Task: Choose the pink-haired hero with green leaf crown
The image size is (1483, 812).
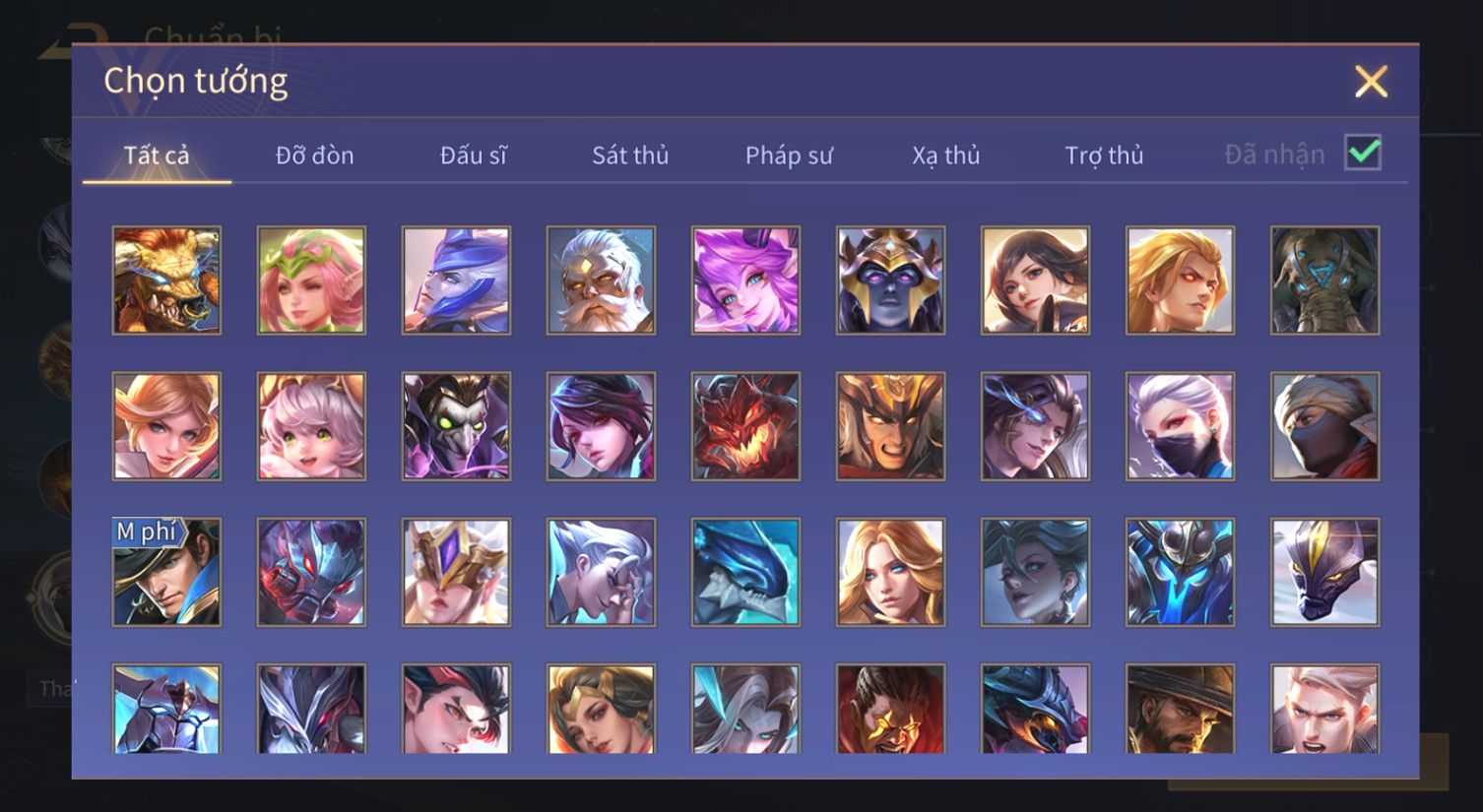Action: click(311, 281)
